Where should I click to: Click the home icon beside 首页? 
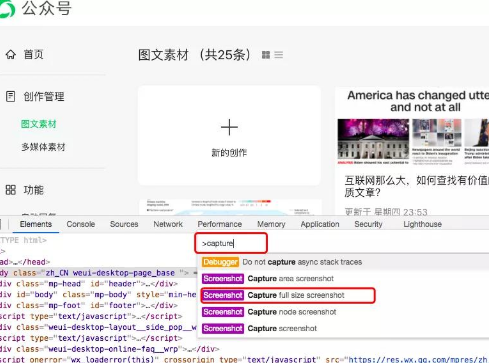pos(11,54)
